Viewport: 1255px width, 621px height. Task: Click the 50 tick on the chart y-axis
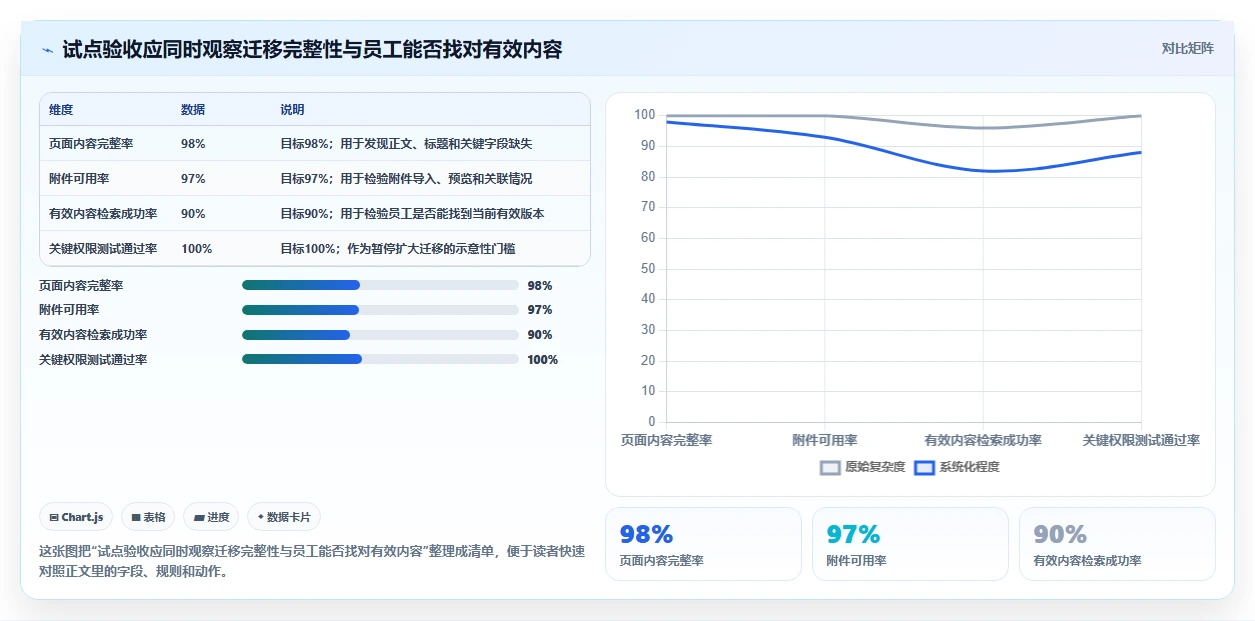click(648, 268)
